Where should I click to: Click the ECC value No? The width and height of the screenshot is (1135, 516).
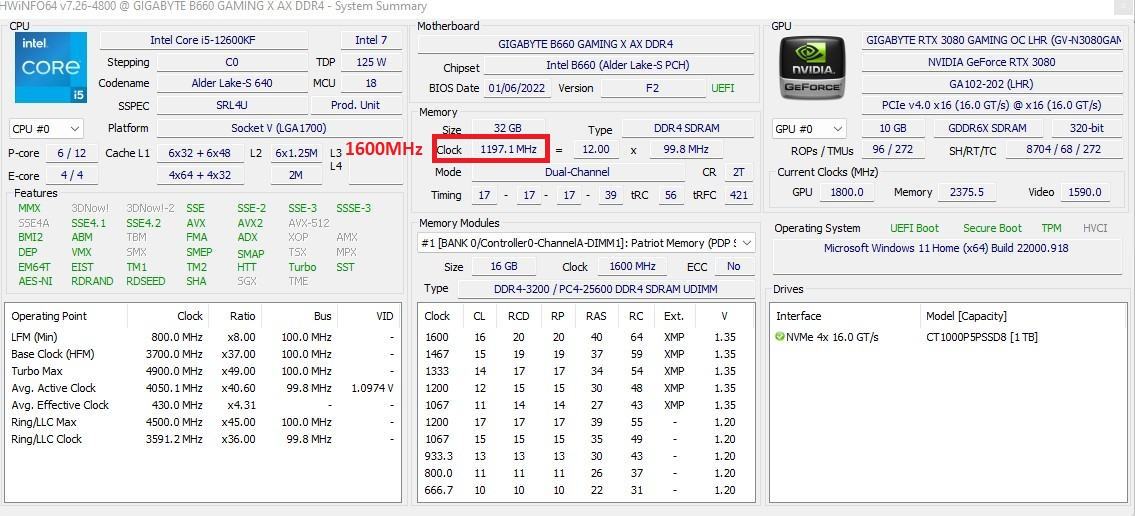[733, 266]
